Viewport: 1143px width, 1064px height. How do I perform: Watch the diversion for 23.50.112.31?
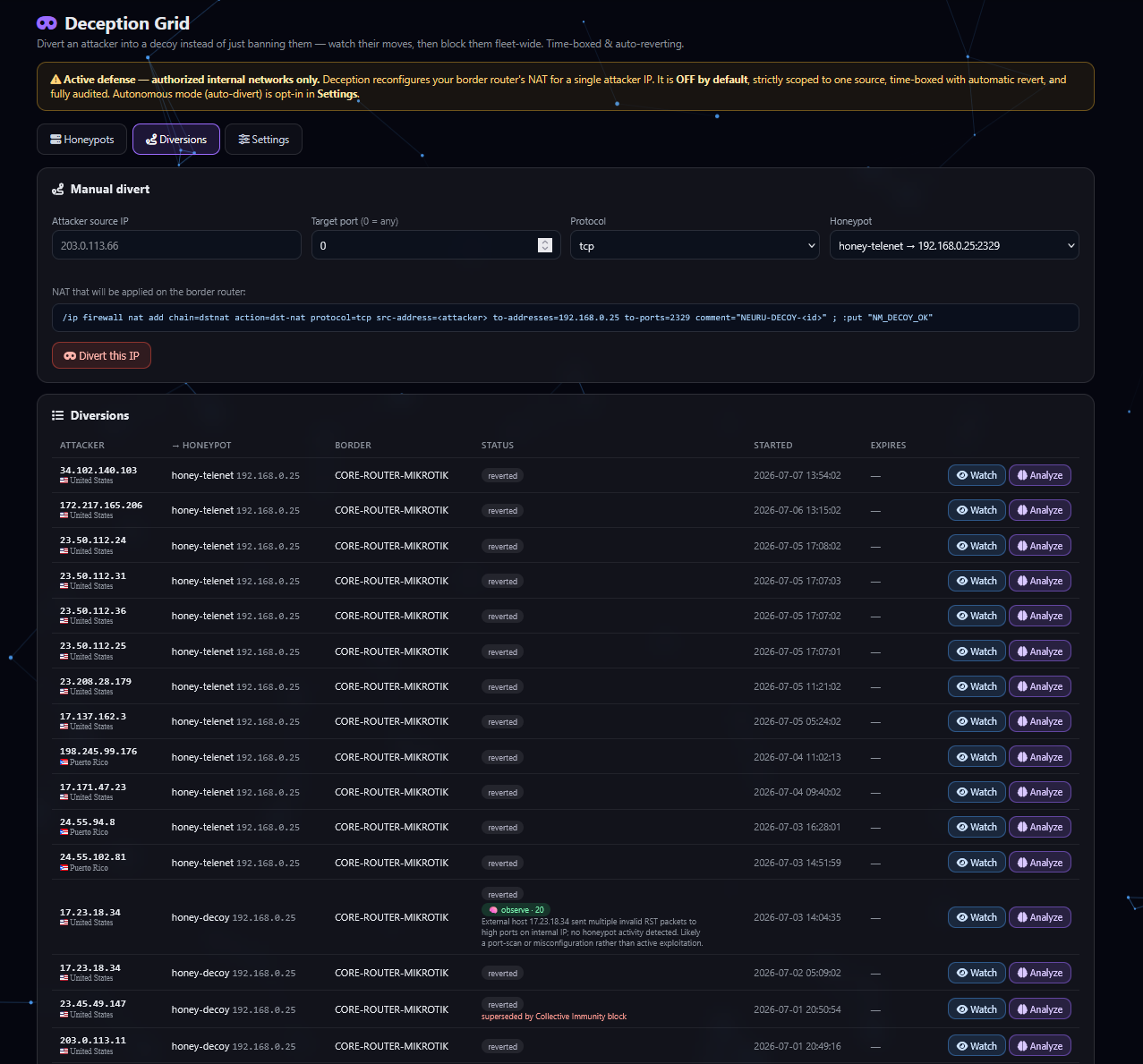(x=977, y=581)
